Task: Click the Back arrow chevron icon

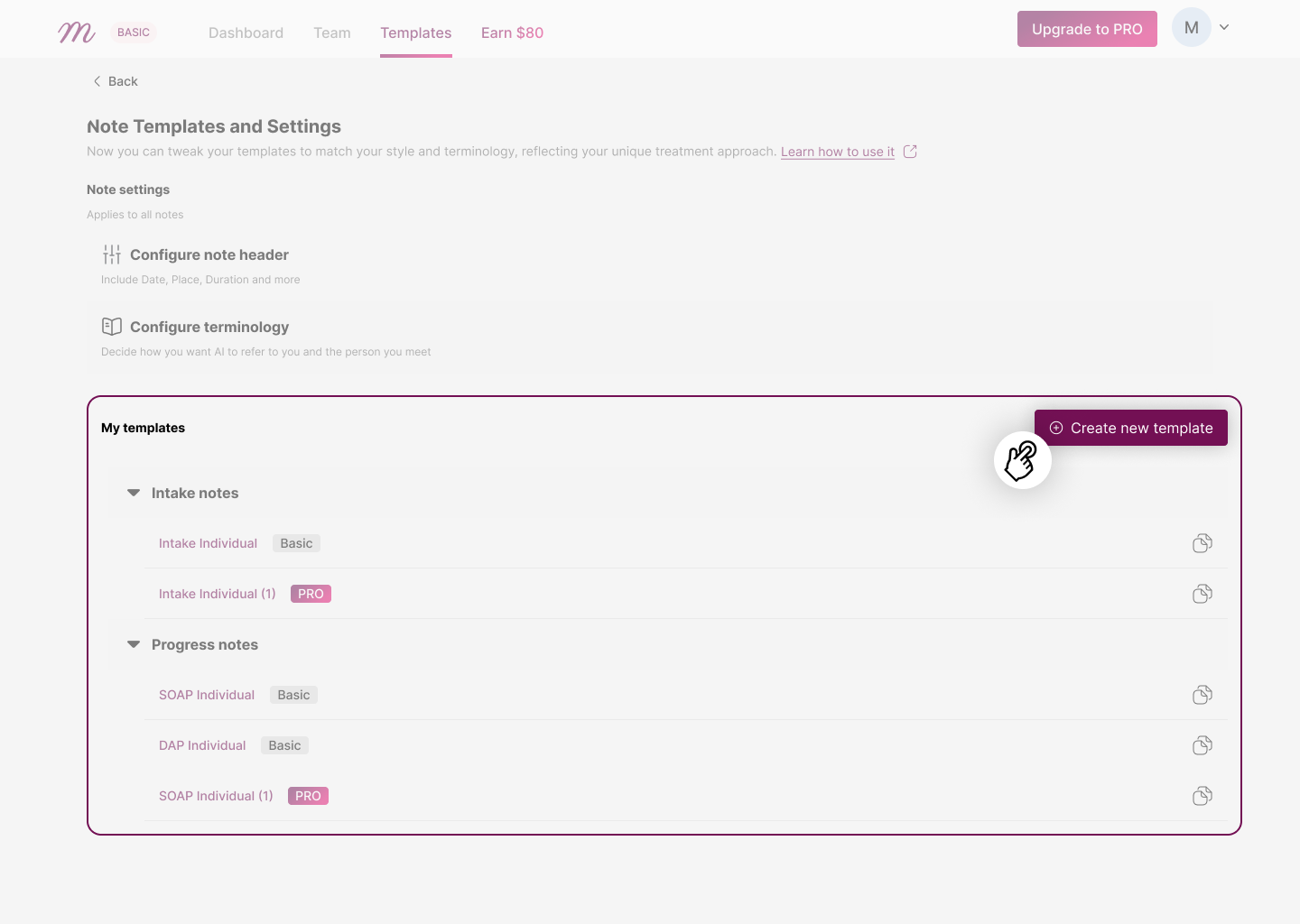Action: pyautogui.click(x=97, y=81)
